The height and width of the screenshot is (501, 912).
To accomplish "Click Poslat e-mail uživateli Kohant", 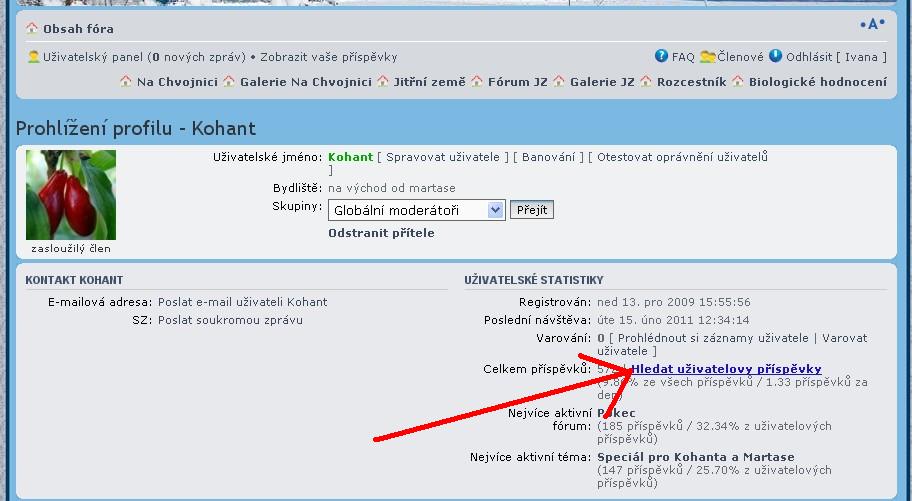I will point(242,302).
